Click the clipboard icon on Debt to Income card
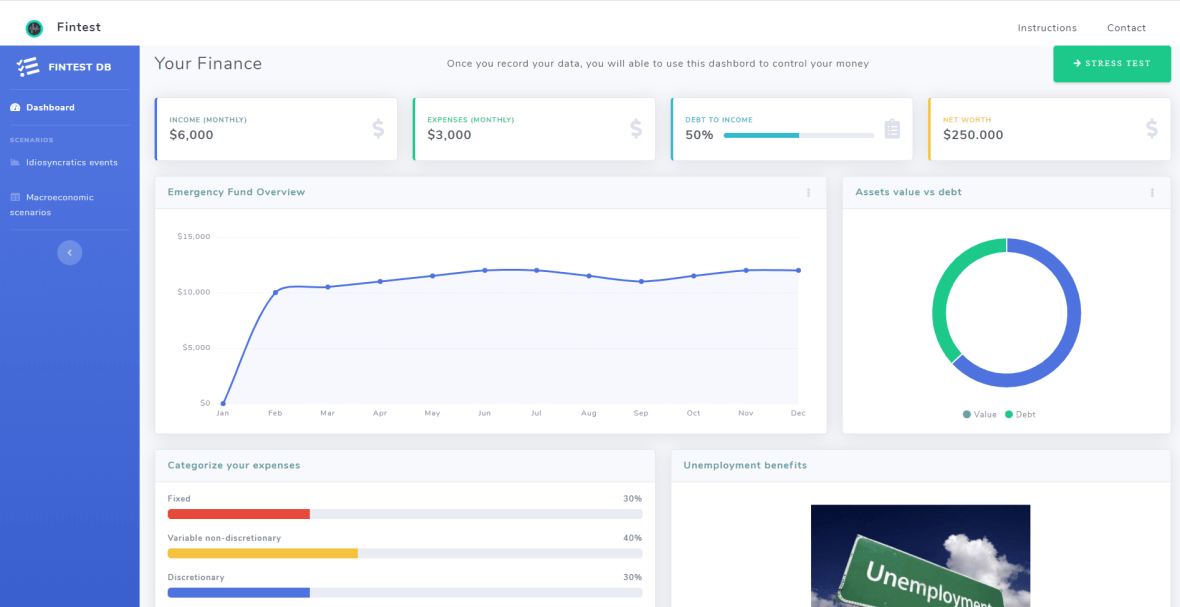1180x607 pixels. (x=892, y=129)
